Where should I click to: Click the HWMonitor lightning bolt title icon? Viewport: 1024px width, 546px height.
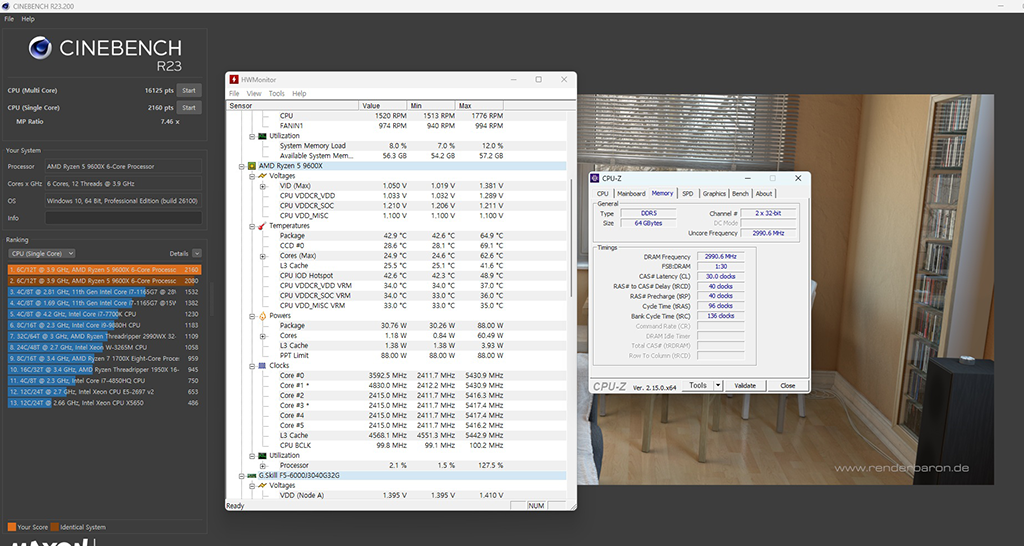234,80
